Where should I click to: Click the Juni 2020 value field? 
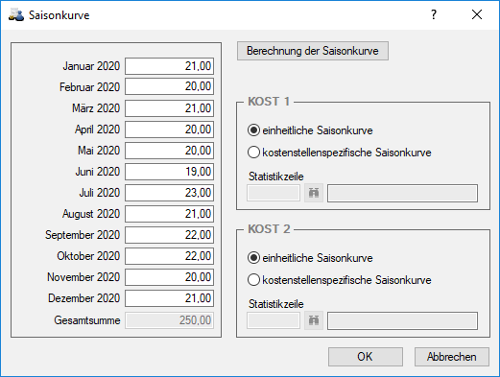pyautogui.click(x=169, y=172)
